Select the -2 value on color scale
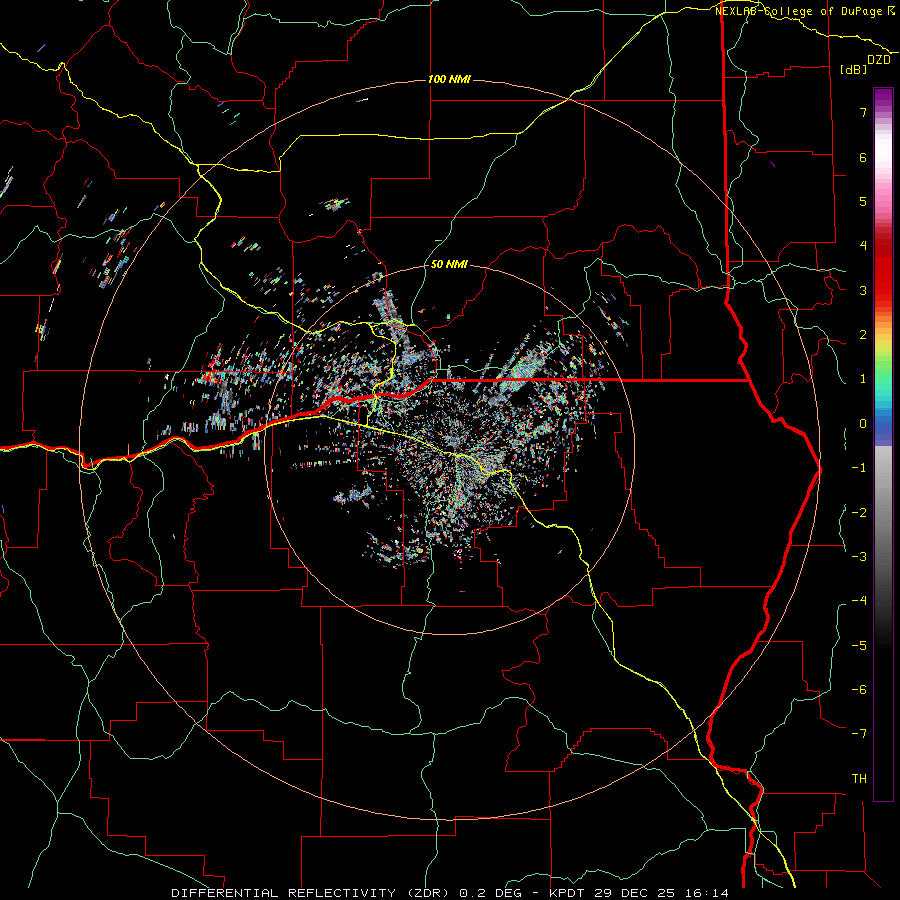This screenshot has width=900, height=900. 859,513
